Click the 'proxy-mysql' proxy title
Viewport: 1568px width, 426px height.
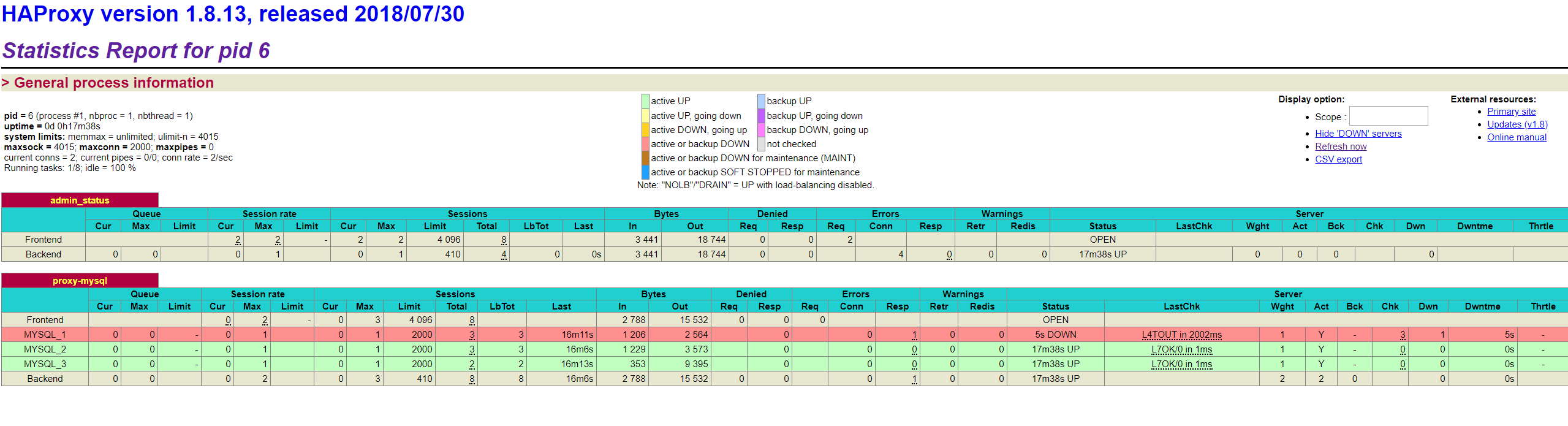[x=80, y=281]
